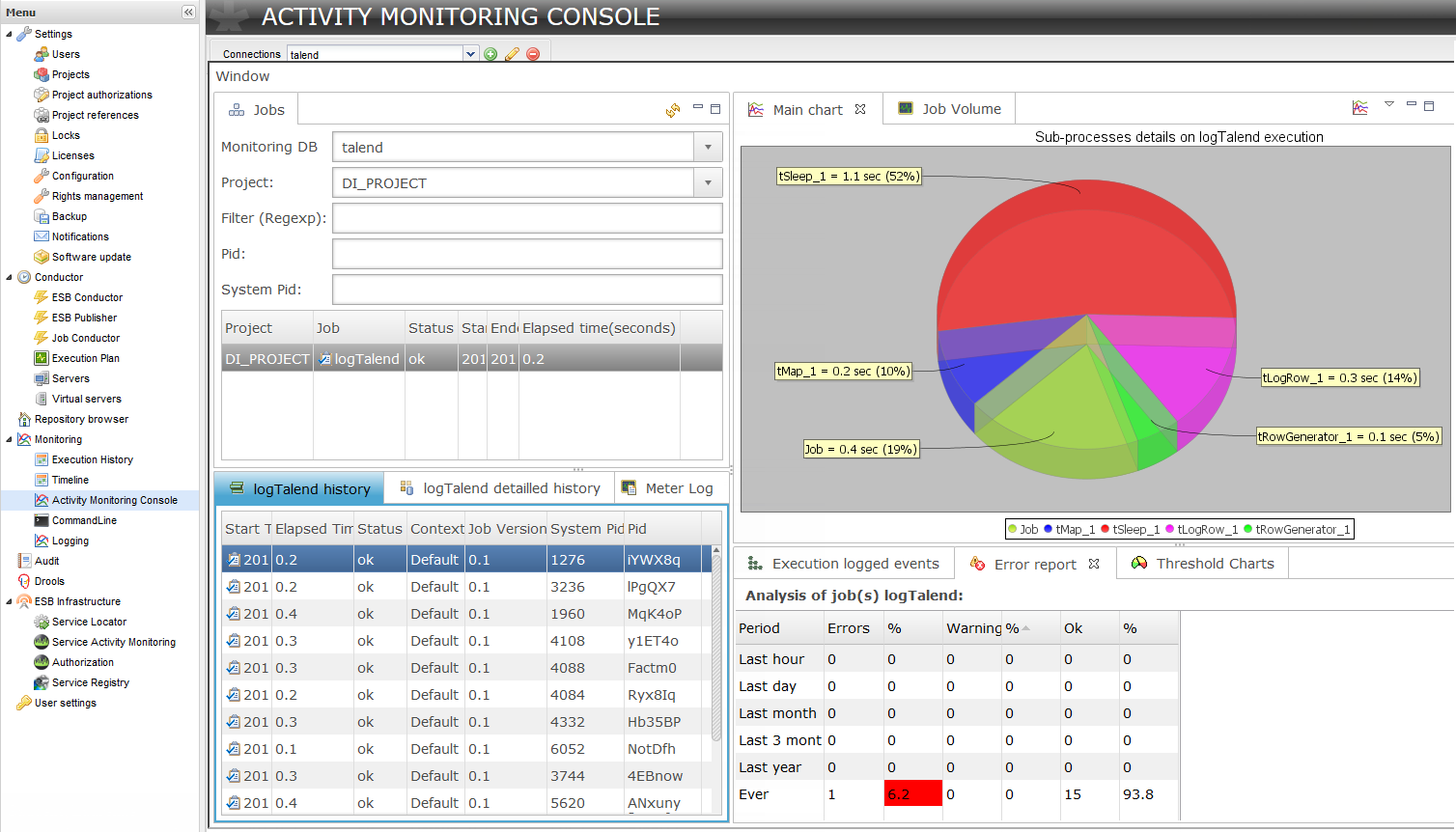Click the refresh icon in Jobs panel

coord(673,110)
